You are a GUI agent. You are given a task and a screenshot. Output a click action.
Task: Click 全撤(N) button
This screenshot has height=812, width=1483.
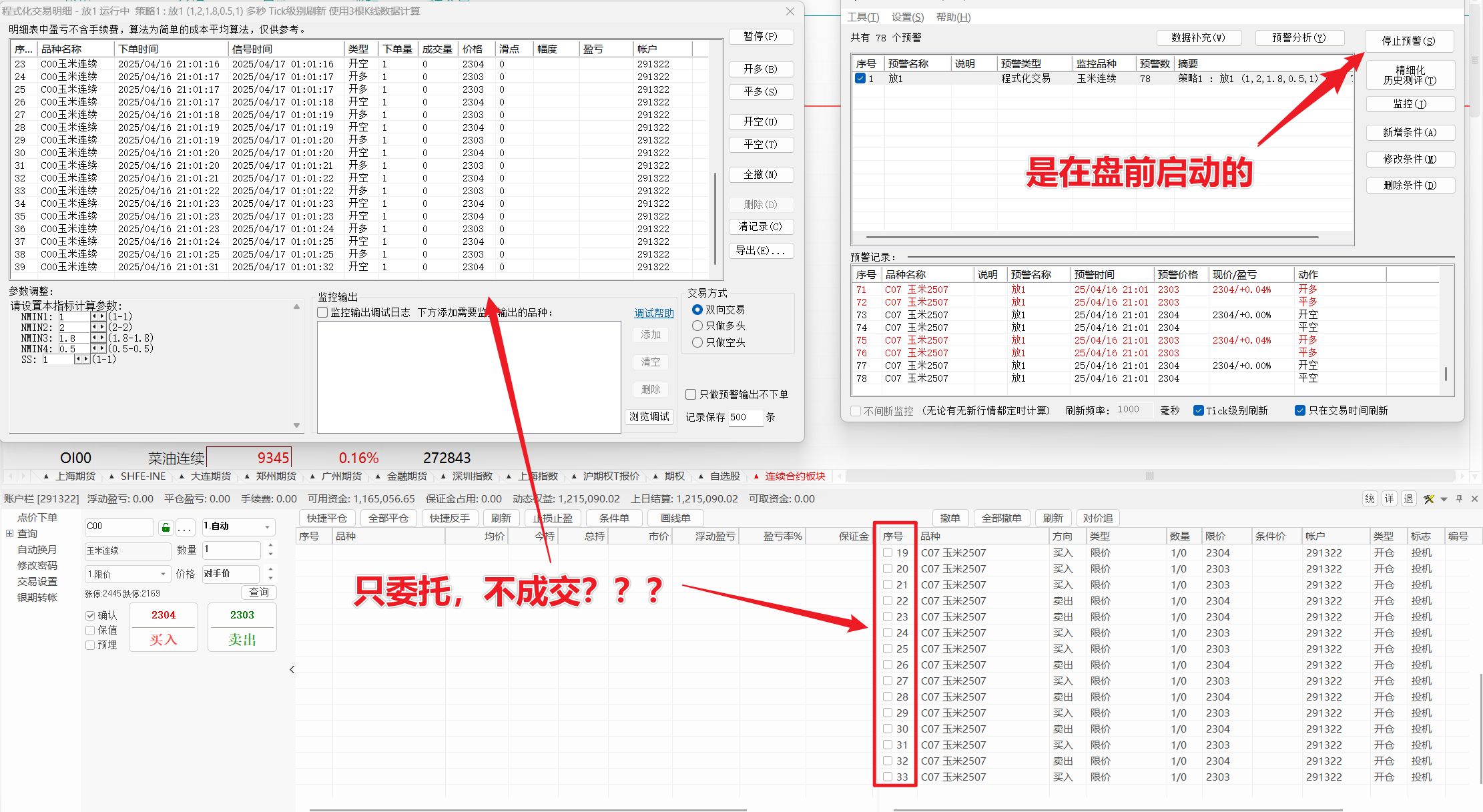[x=761, y=175]
